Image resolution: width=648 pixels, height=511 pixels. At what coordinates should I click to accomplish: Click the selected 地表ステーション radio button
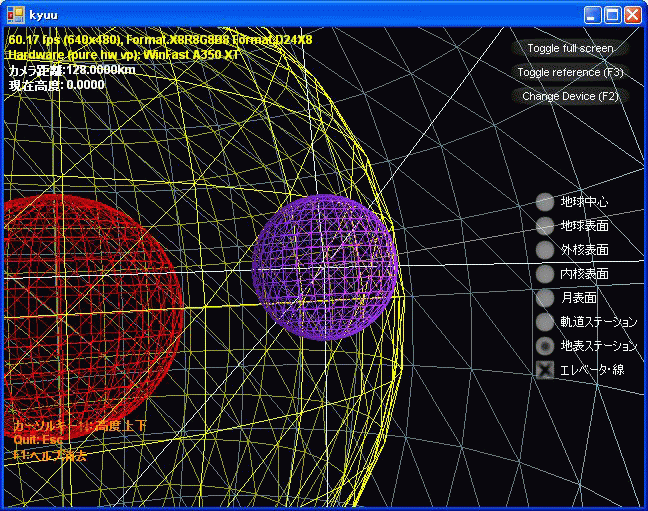tap(545, 346)
